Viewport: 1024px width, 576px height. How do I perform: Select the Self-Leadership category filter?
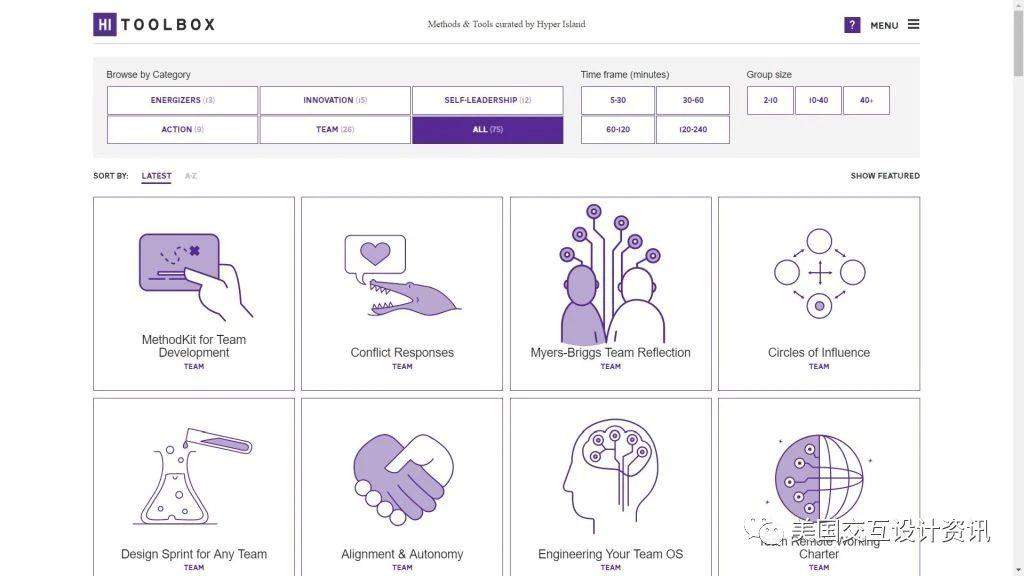pos(487,101)
